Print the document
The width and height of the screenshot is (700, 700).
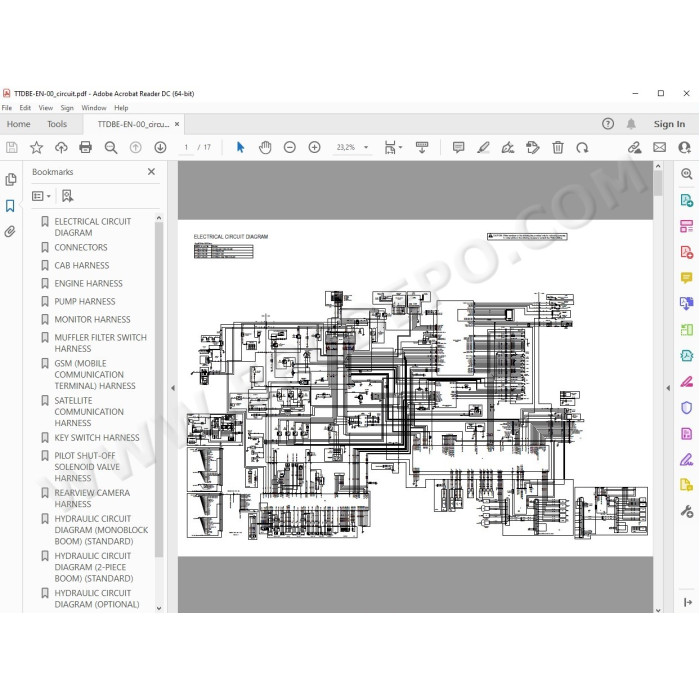(85, 147)
